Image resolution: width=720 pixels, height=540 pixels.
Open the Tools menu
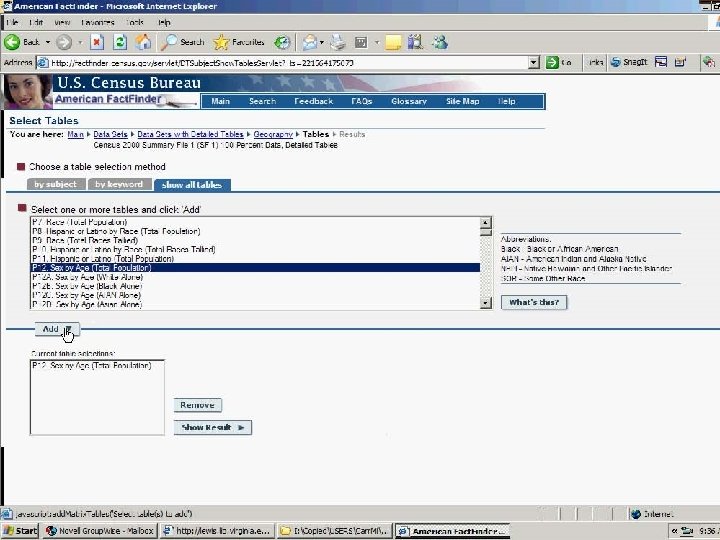click(x=135, y=22)
